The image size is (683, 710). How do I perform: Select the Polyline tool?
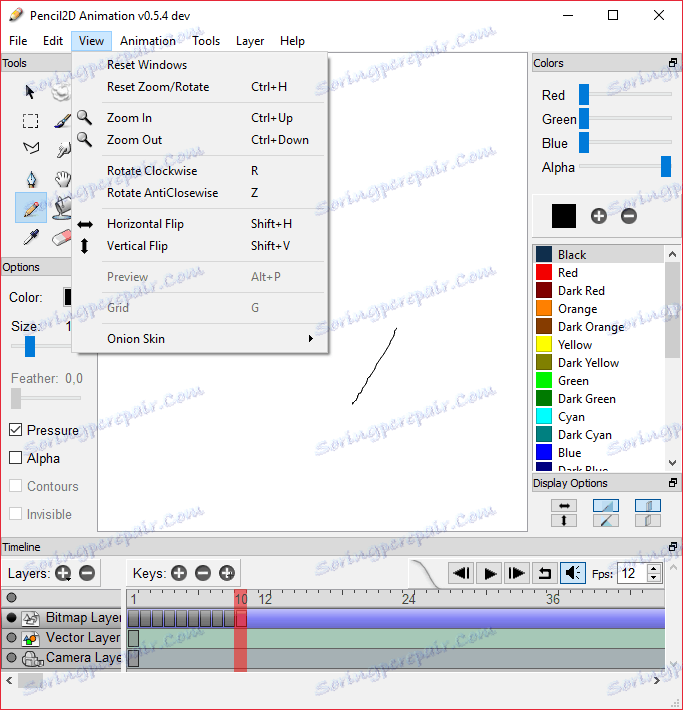[31, 148]
